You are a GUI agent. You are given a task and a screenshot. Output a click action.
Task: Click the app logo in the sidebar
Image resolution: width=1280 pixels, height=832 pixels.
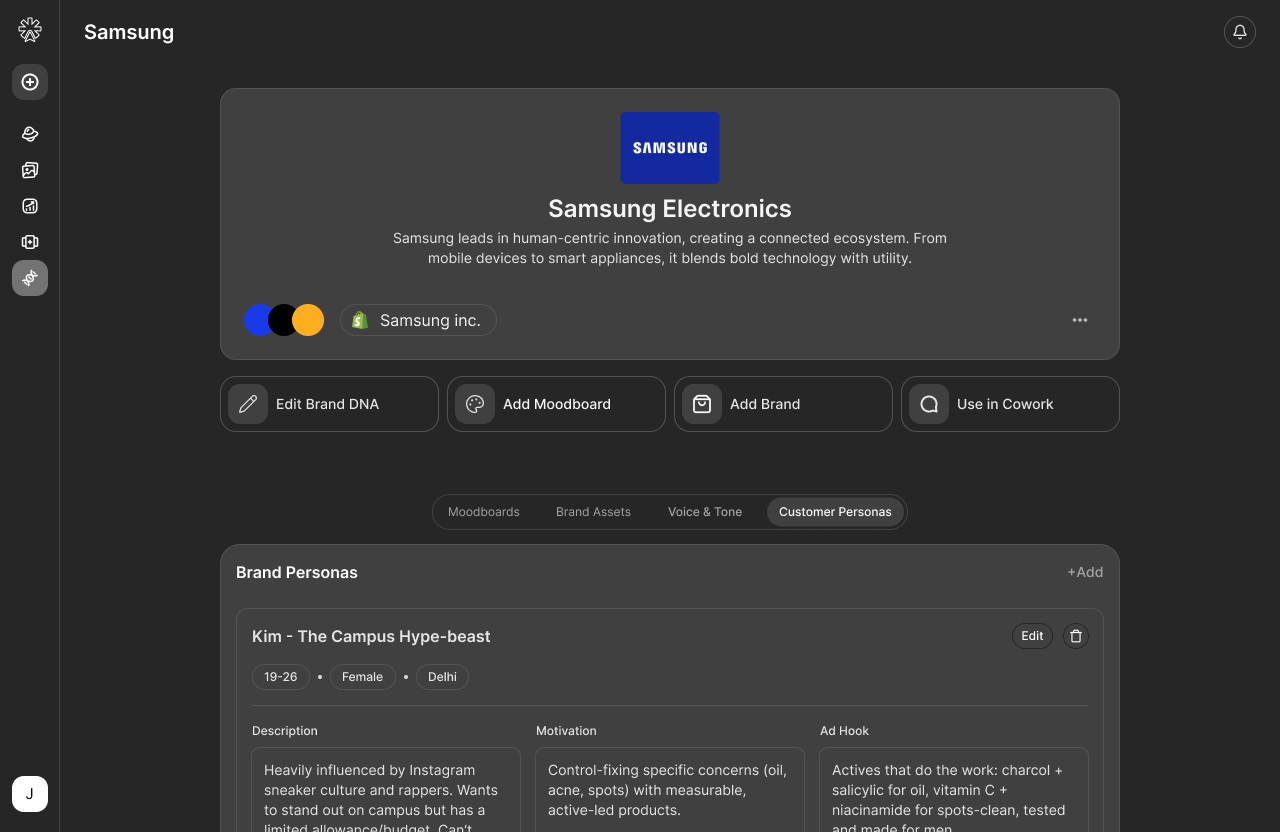(30, 30)
